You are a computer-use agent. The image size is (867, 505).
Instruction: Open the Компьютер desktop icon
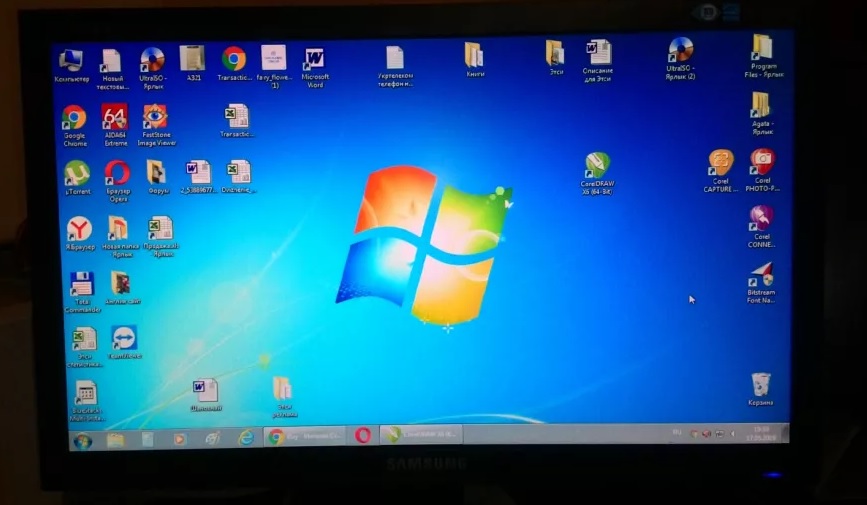coord(71,66)
